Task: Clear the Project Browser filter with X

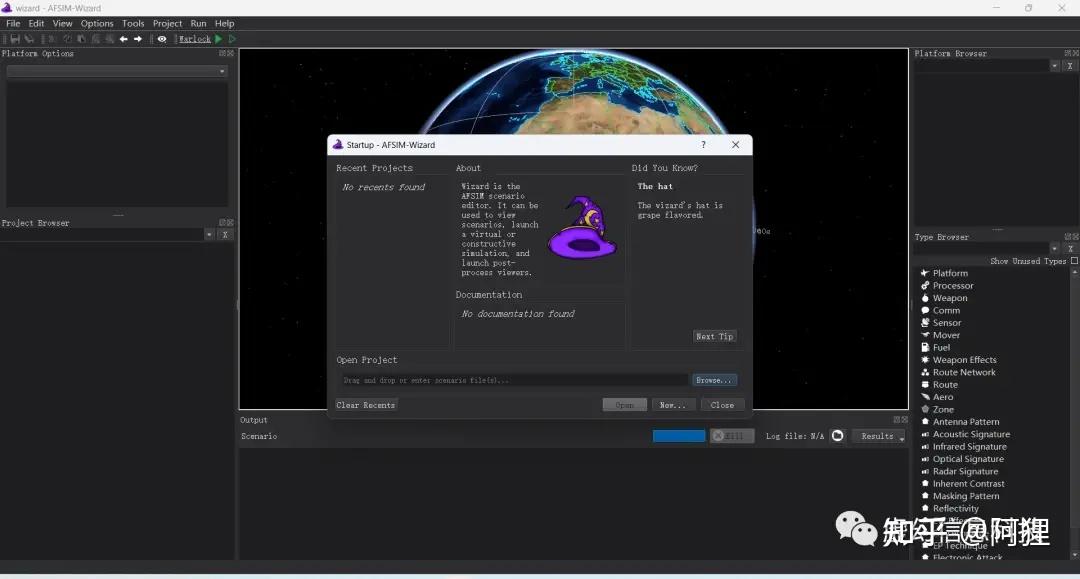Action: (x=225, y=235)
